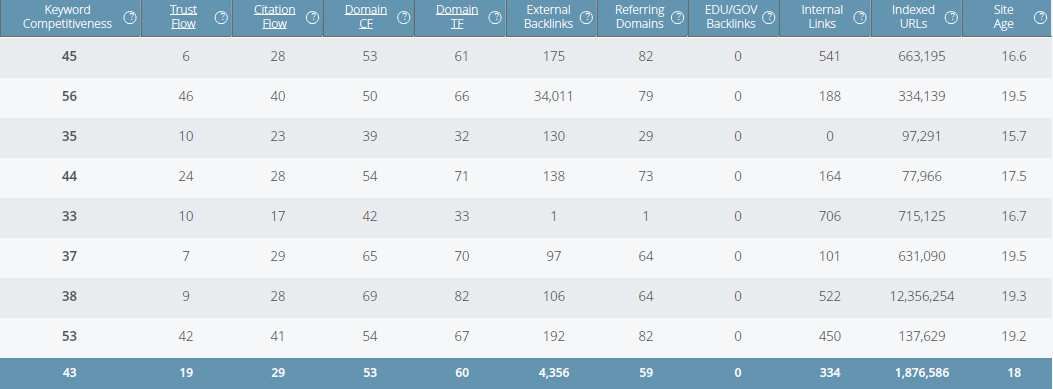The image size is (1053, 389).
Task: Click external backlinks value 130
Action: (553, 136)
